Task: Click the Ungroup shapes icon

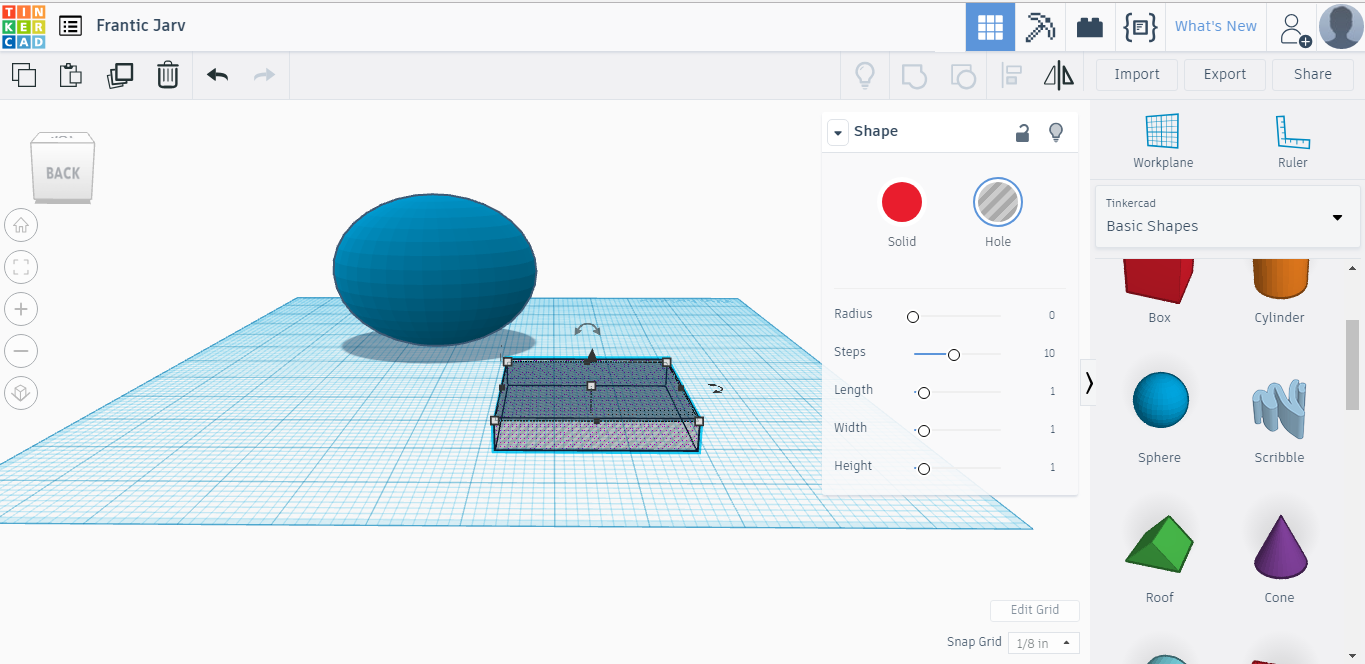Action: coord(962,76)
